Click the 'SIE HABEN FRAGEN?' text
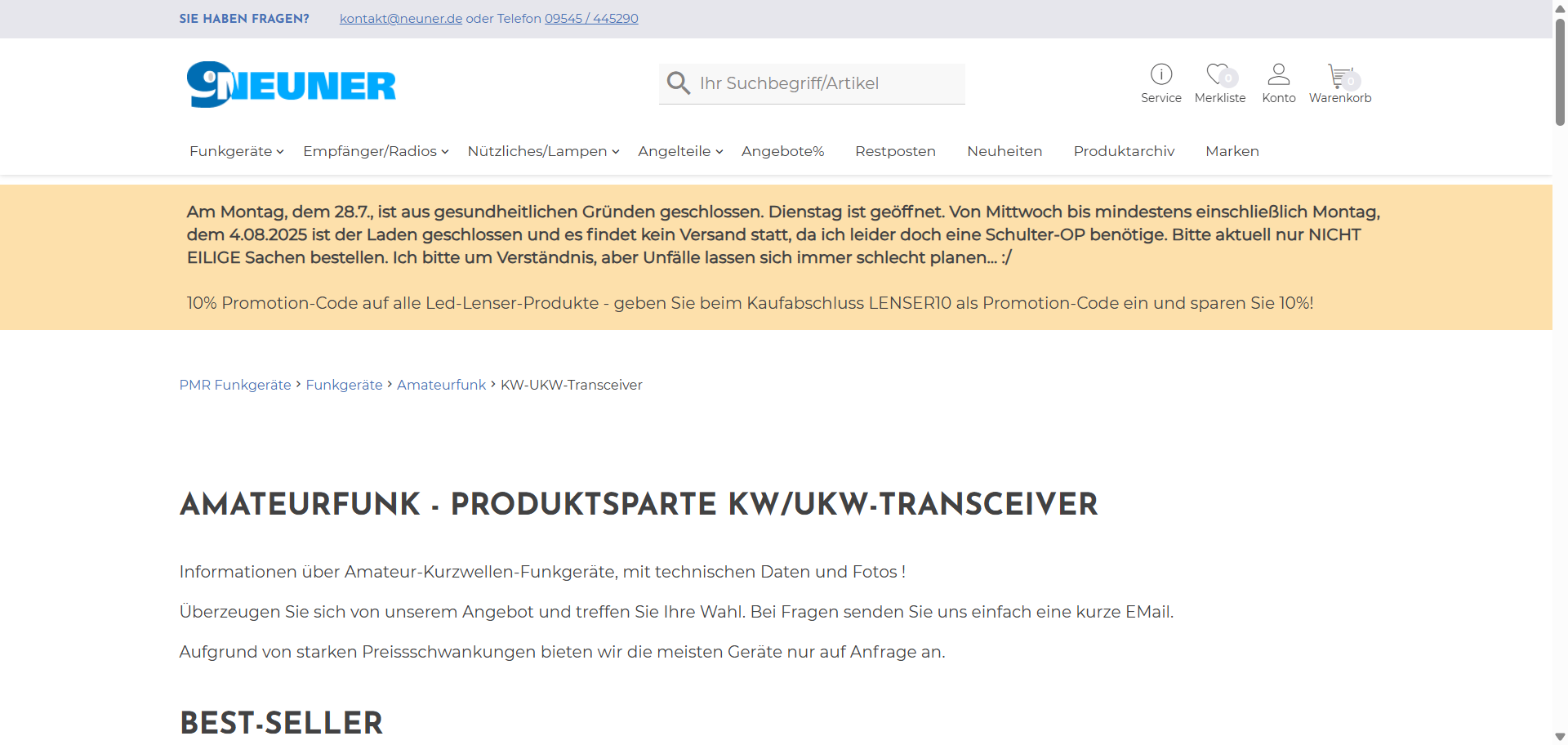Viewport: 1568px width, 745px height. (244, 19)
